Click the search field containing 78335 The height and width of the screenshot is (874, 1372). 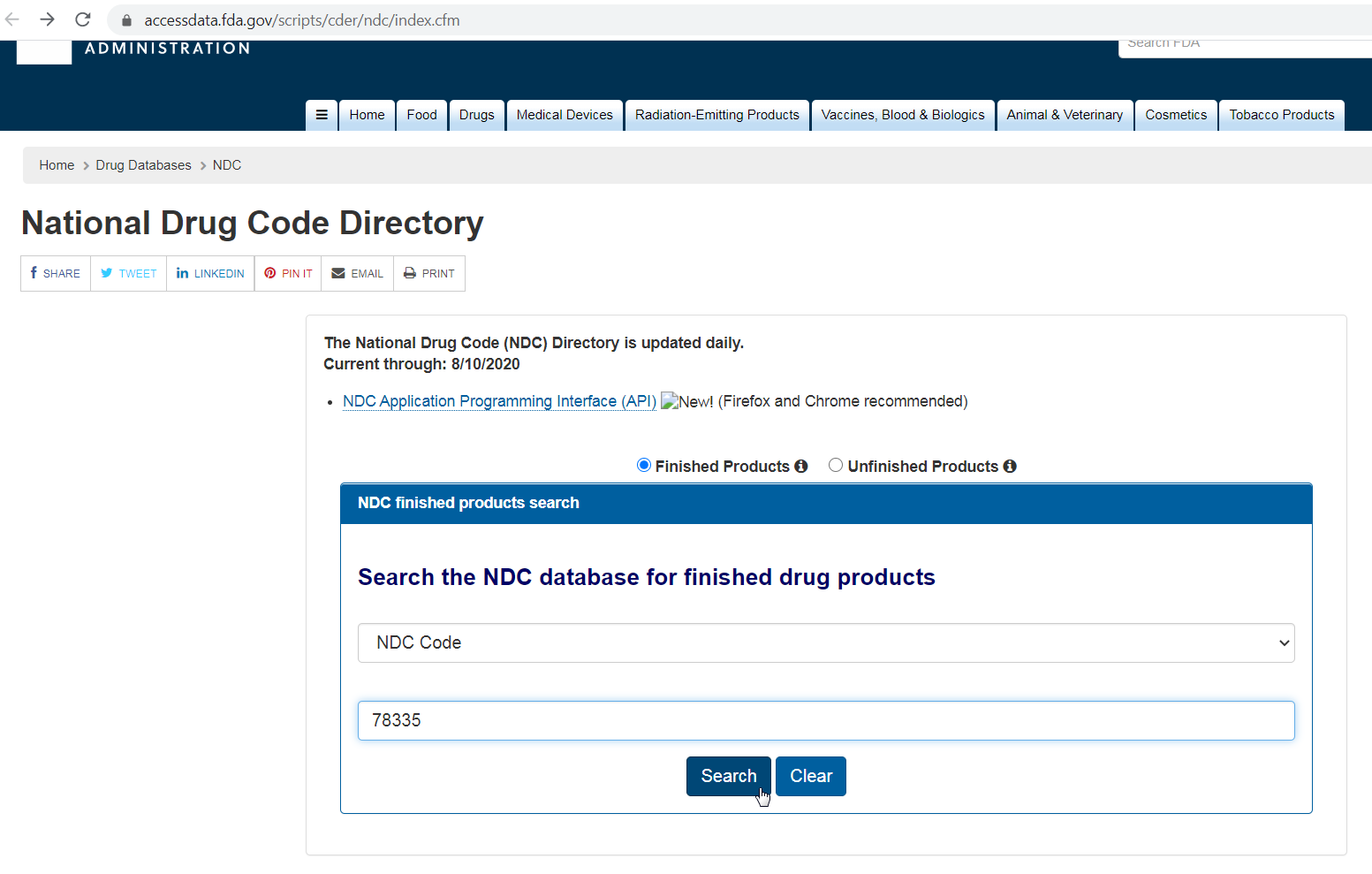pos(826,720)
